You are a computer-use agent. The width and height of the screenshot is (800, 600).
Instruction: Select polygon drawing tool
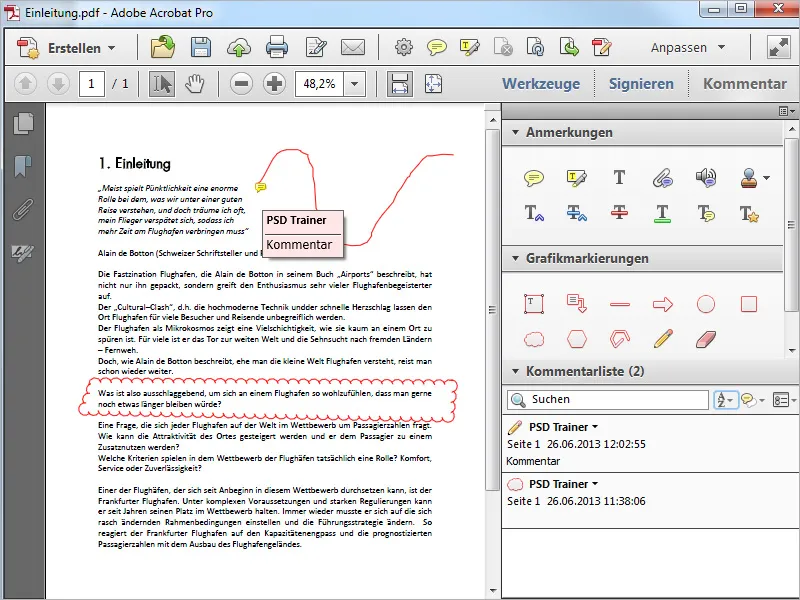577,339
